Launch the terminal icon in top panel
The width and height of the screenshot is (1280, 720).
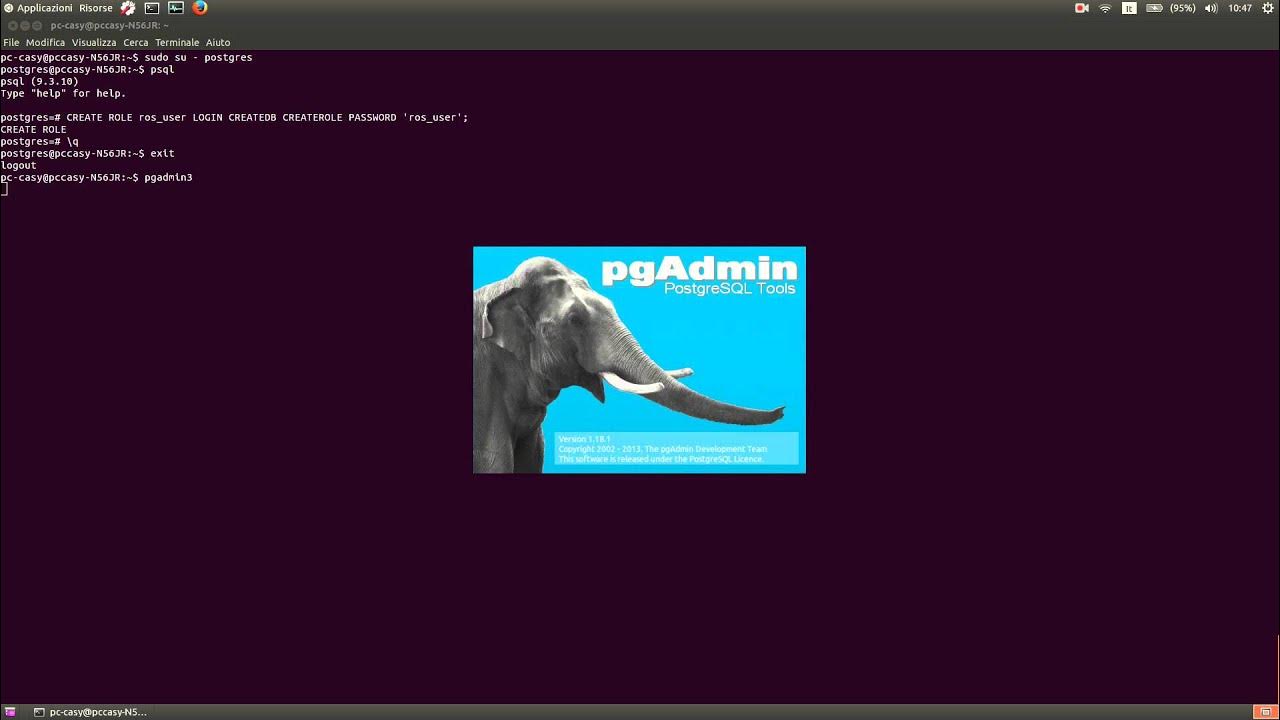(152, 8)
